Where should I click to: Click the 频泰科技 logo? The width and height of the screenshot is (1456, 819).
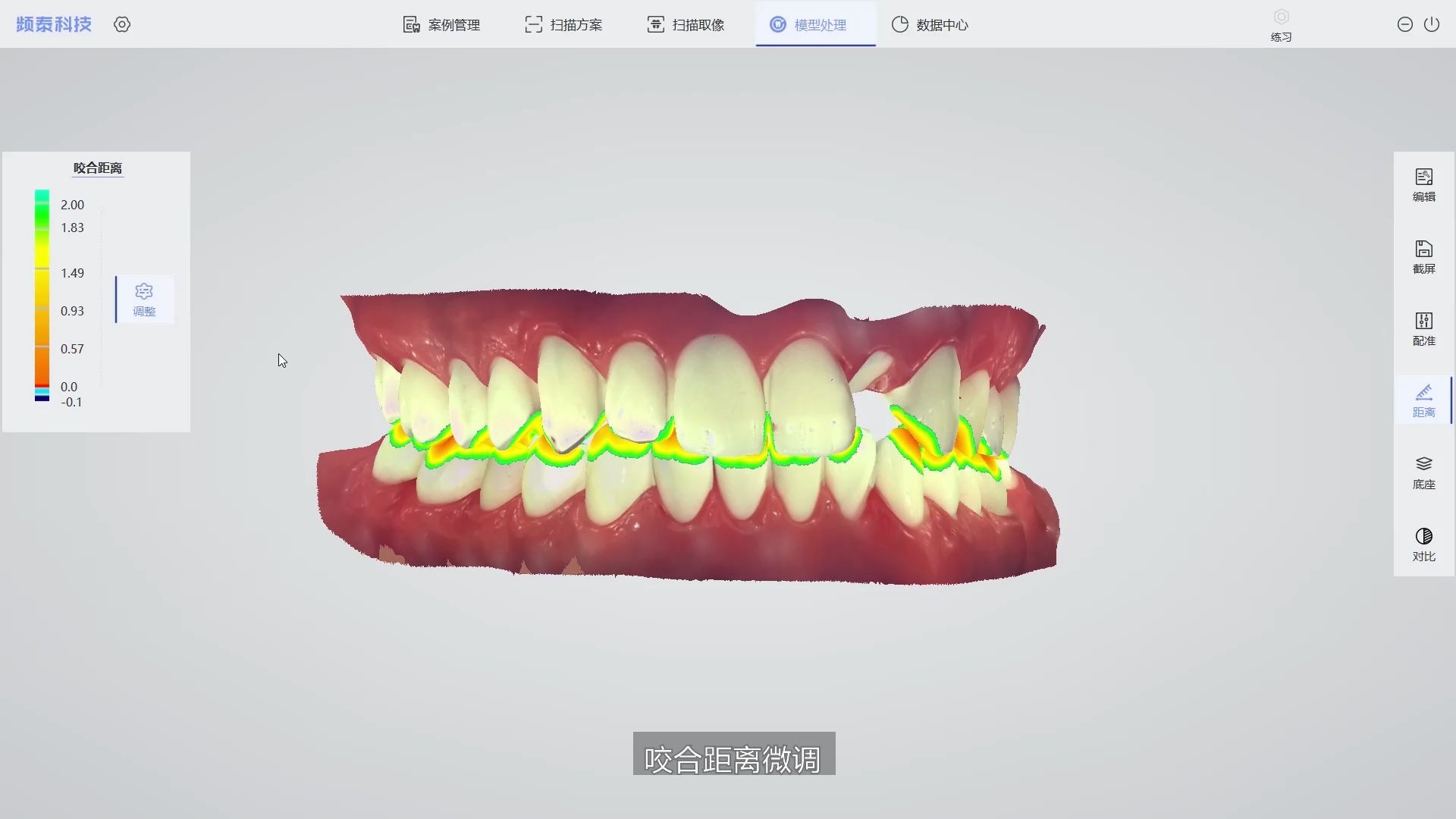(x=54, y=24)
